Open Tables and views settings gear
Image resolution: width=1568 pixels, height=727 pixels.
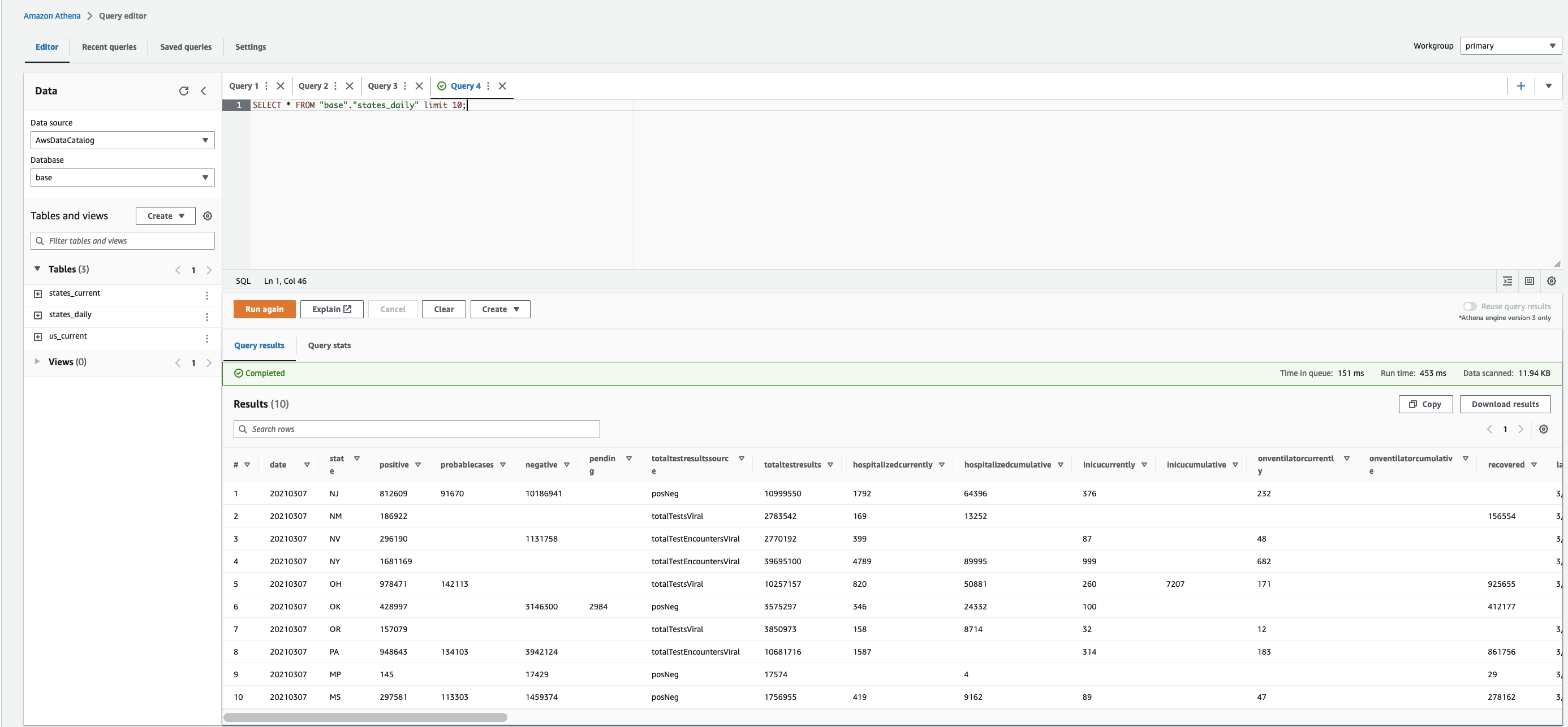pyautogui.click(x=207, y=216)
